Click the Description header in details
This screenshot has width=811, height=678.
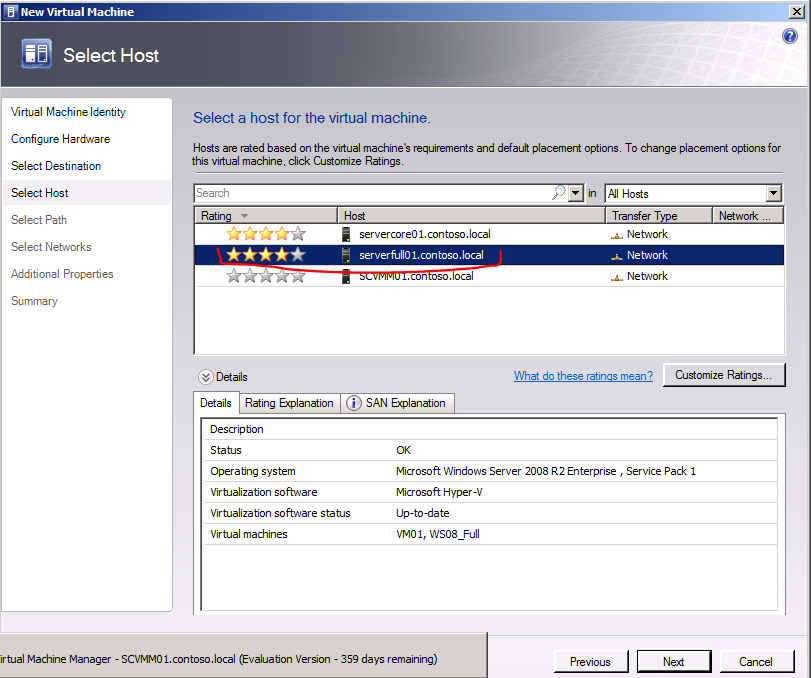click(x=236, y=429)
